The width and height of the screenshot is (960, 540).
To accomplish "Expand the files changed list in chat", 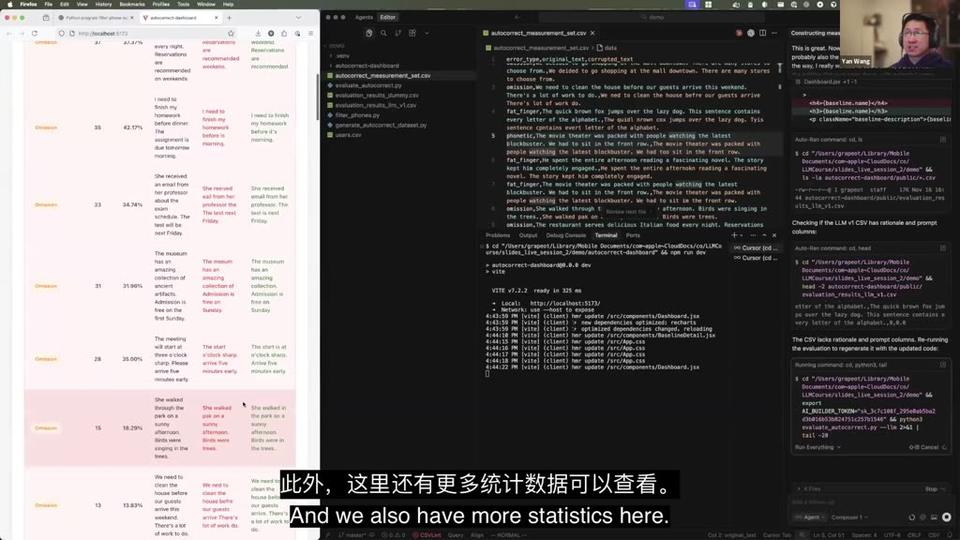I will coord(811,489).
